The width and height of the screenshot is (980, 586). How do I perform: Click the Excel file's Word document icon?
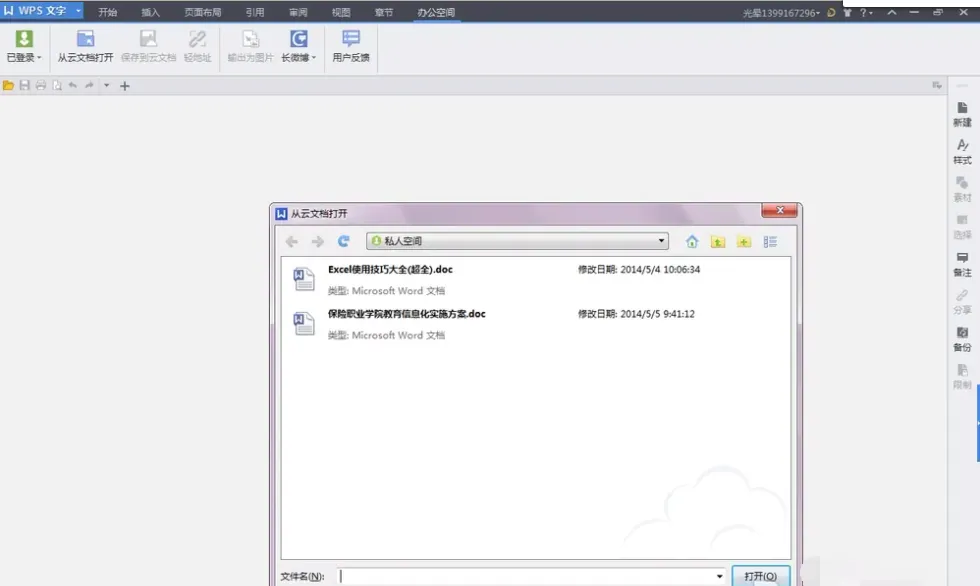[304, 279]
